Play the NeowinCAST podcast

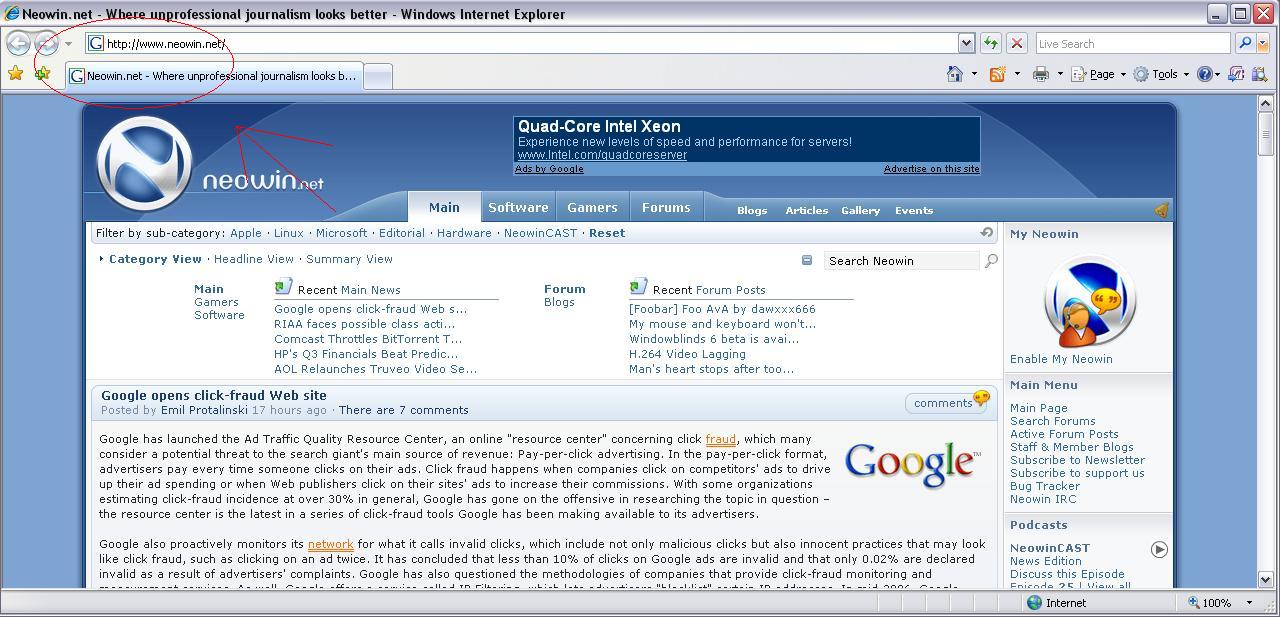click(x=1159, y=549)
